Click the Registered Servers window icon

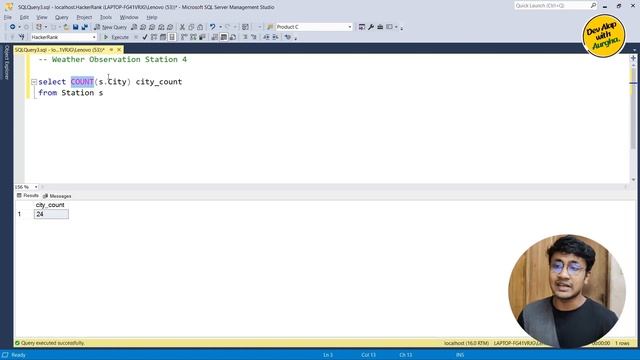click(362, 27)
